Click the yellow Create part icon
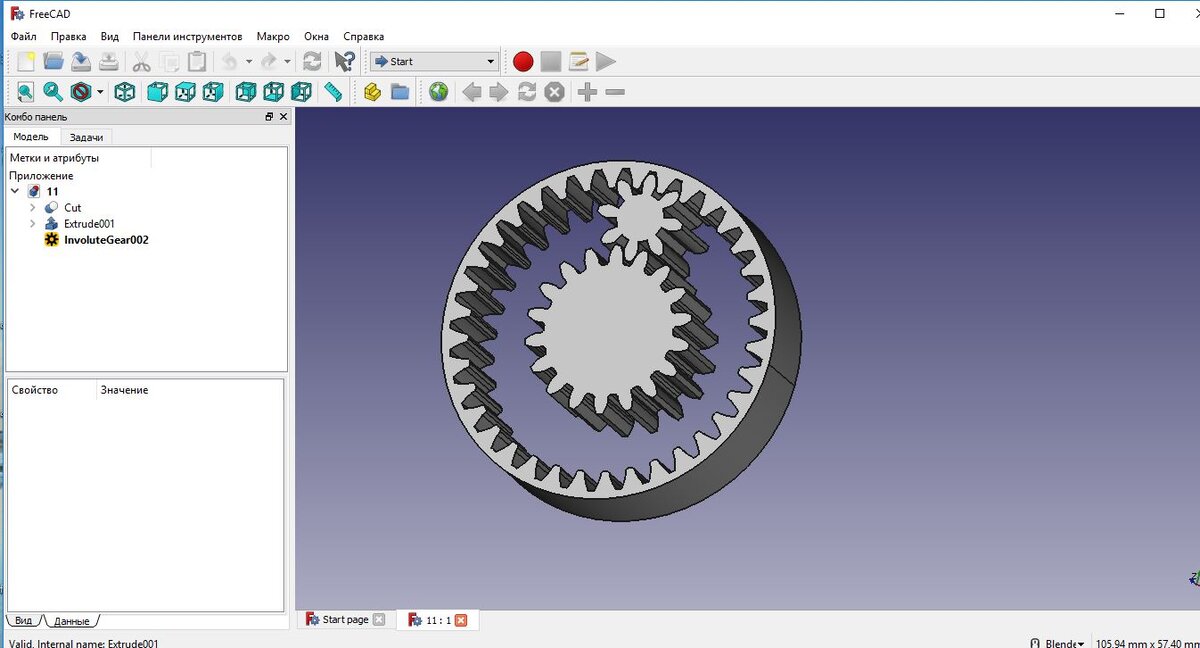Viewport: 1200px width, 648px height. [x=372, y=92]
